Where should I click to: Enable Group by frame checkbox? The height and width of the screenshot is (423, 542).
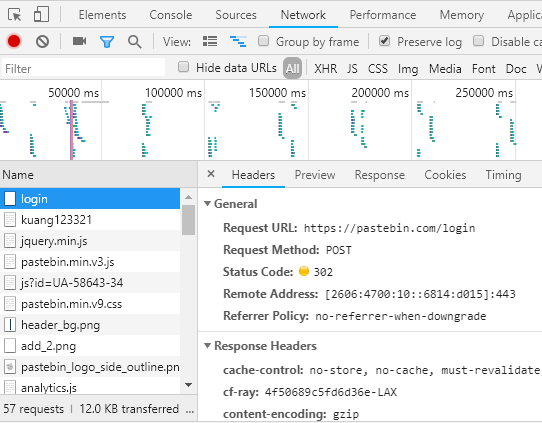click(x=263, y=41)
